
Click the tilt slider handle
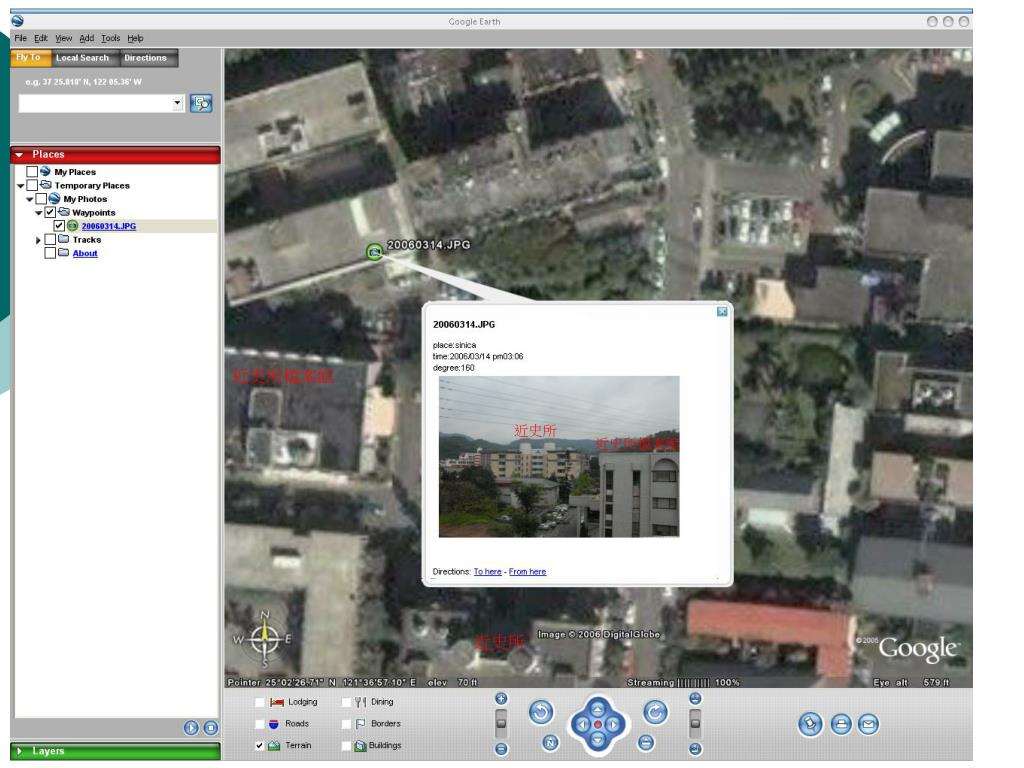[696, 724]
